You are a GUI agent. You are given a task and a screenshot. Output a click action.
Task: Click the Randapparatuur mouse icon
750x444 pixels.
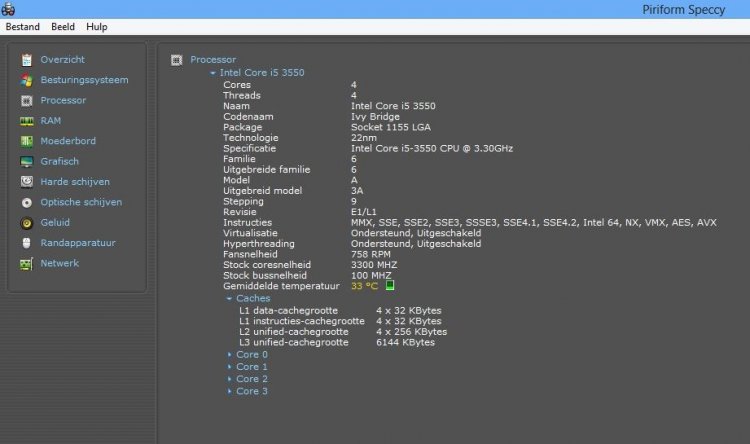pos(27,243)
